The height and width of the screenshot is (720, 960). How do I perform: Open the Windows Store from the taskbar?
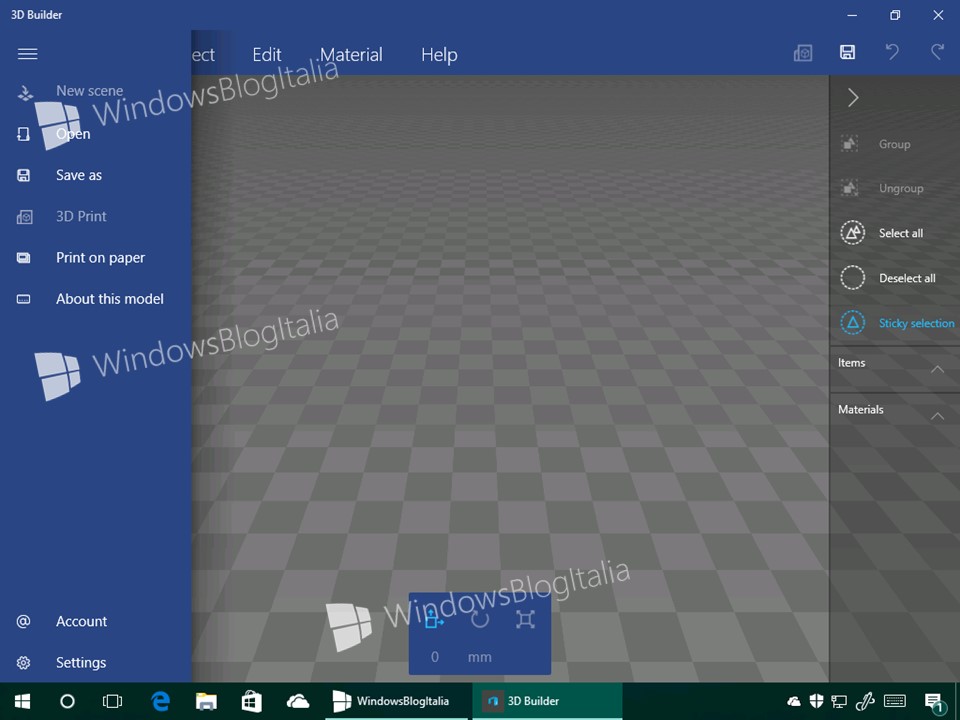(252, 702)
